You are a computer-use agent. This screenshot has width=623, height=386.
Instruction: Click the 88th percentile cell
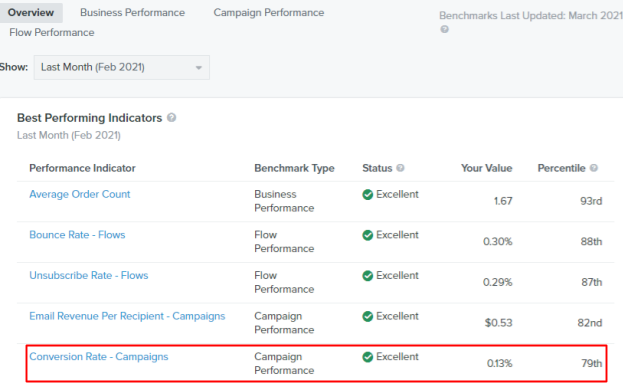591,241
